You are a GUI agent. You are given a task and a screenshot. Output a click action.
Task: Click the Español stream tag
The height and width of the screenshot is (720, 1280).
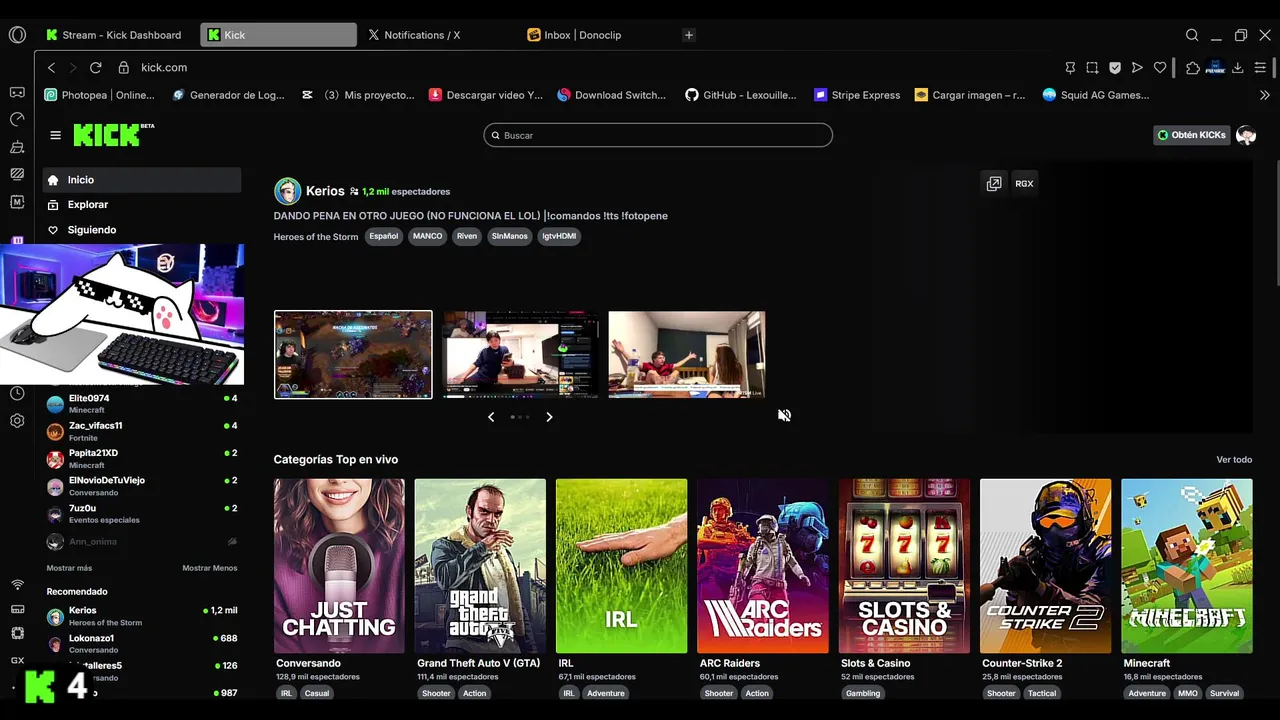coord(384,237)
